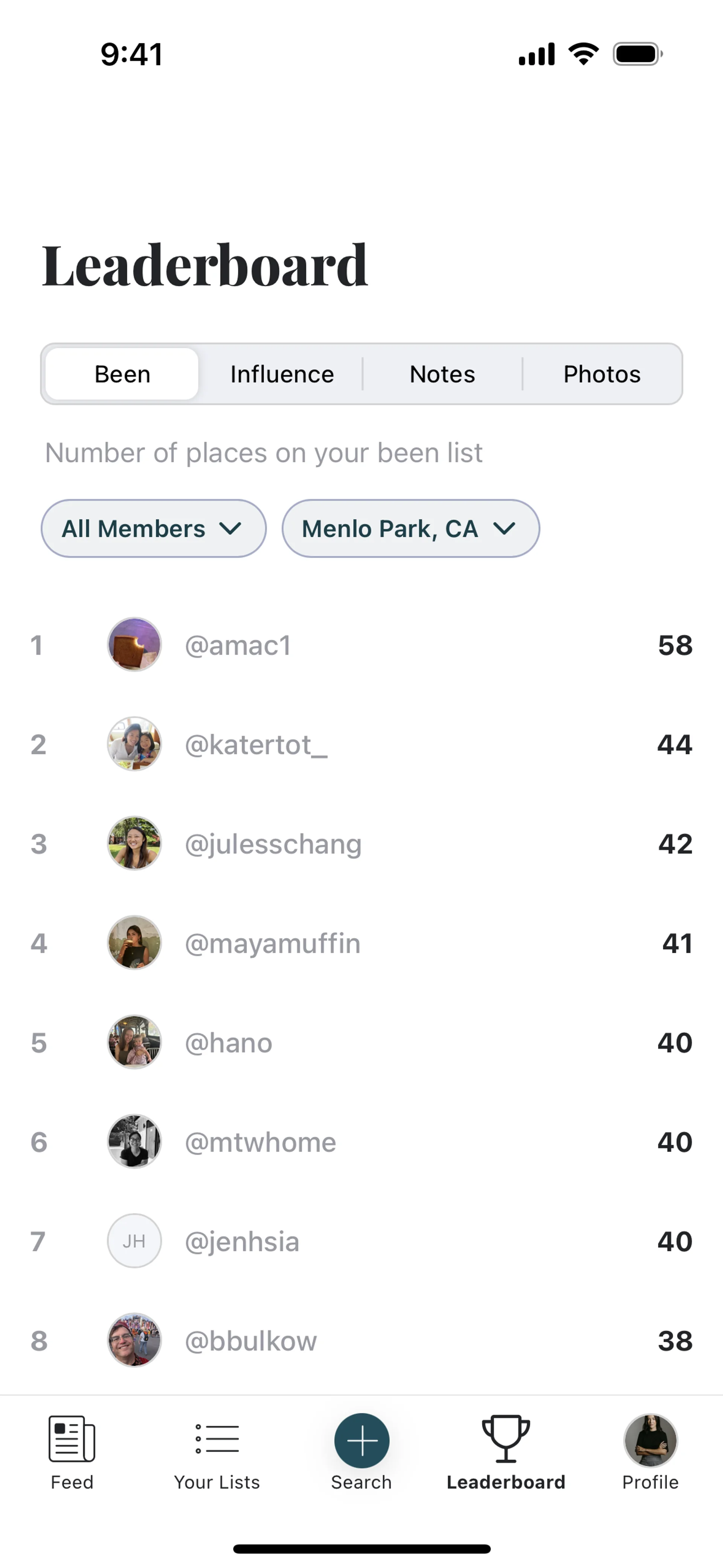723x1568 pixels.
Task: Tap the plus Search button icon
Action: pos(361,1441)
